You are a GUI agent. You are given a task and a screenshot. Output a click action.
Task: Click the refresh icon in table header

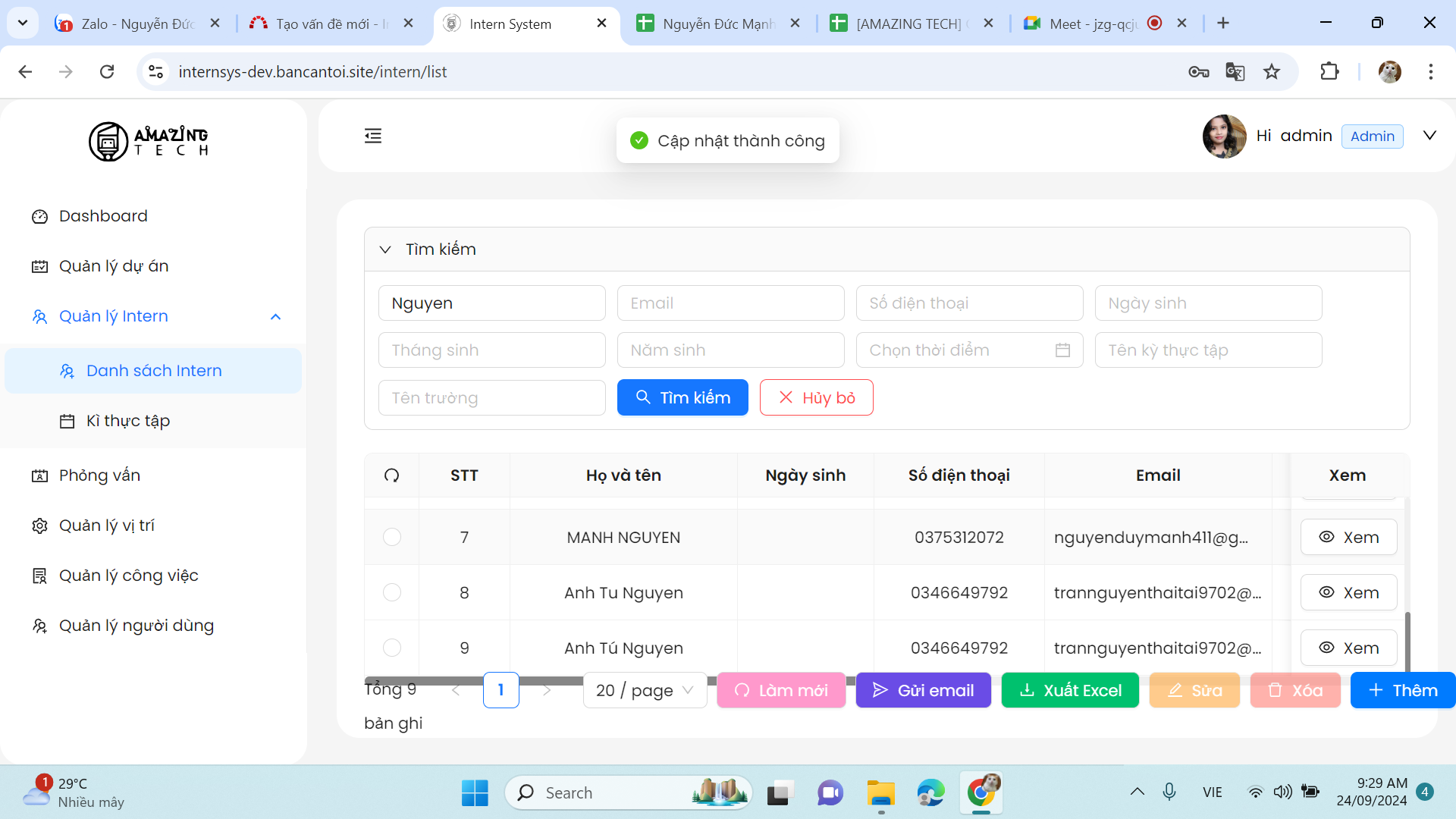click(391, 475)
